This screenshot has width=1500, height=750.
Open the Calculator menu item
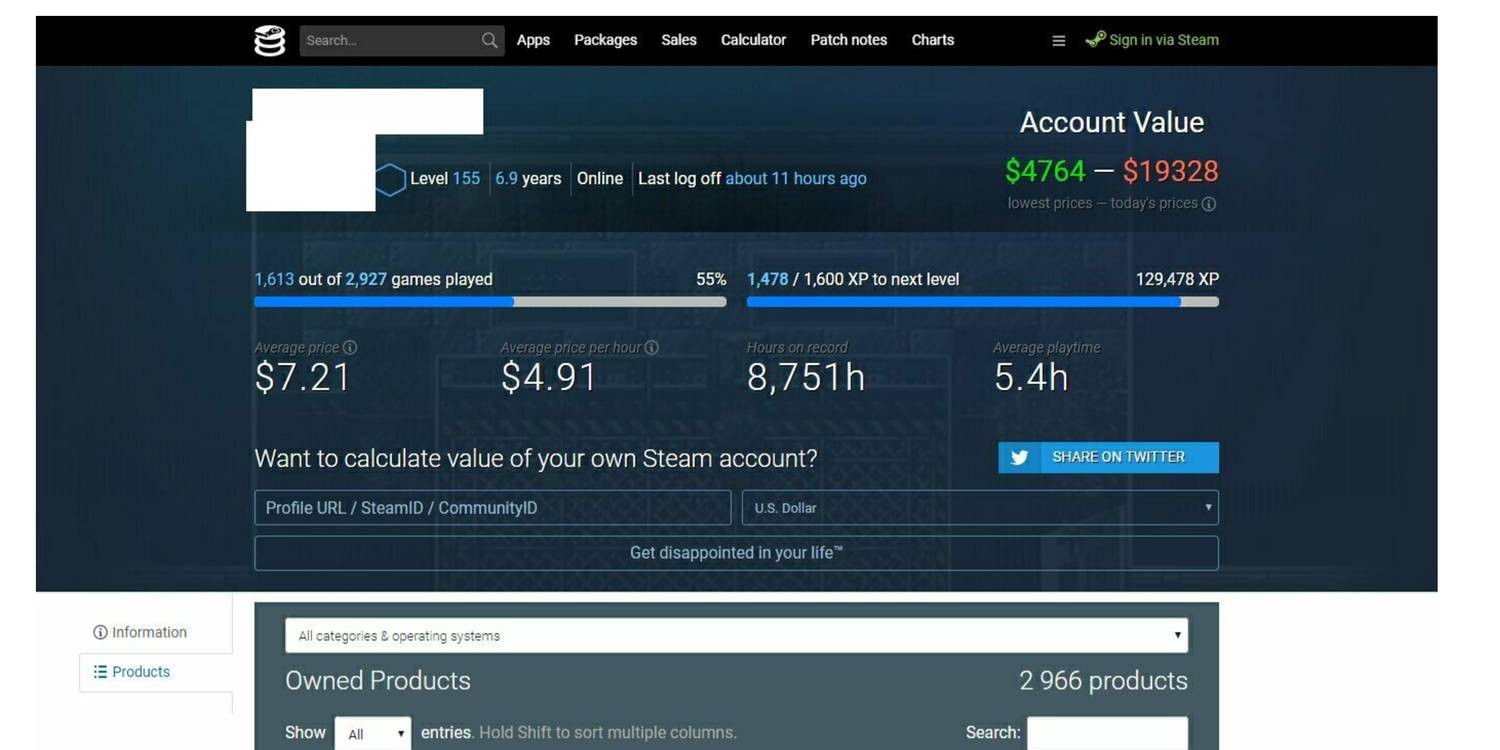753,40
